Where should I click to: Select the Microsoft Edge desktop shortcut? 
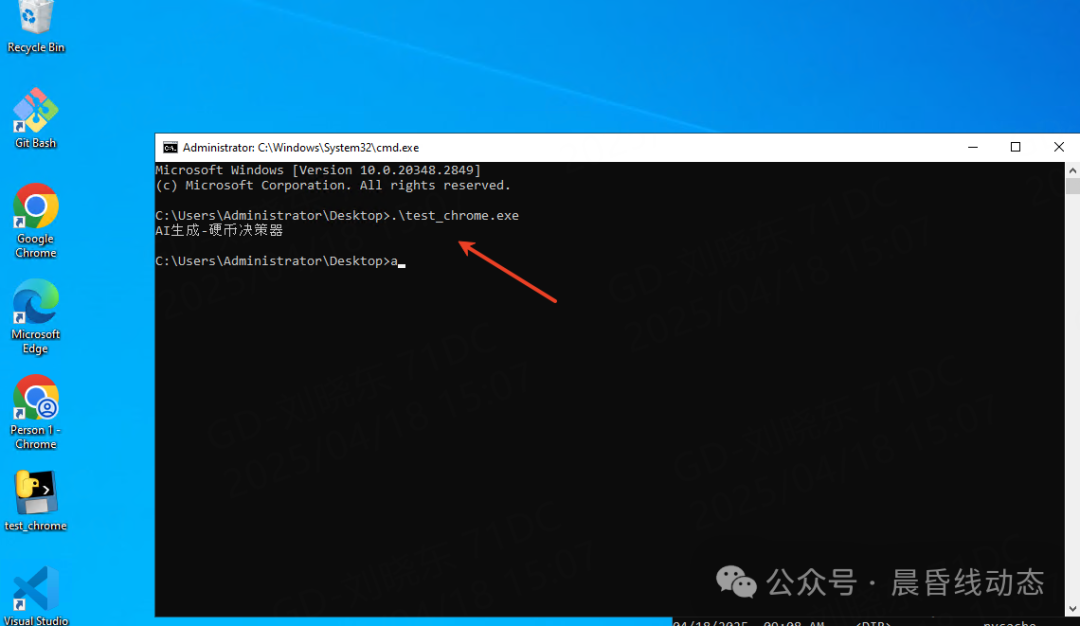pyautogui.click(x=36, y=311)
